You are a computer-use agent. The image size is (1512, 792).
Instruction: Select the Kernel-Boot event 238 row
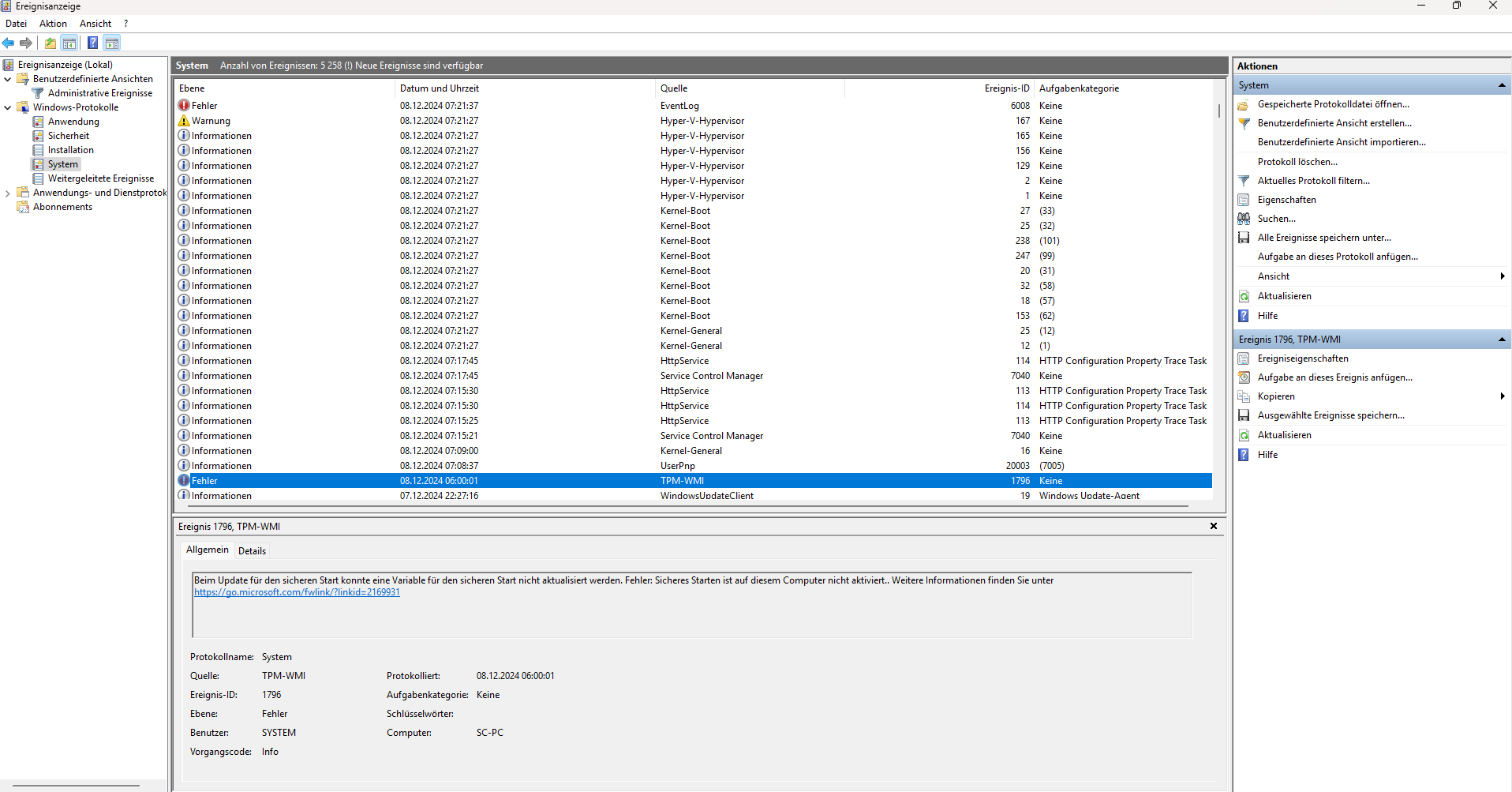[694, 241]
